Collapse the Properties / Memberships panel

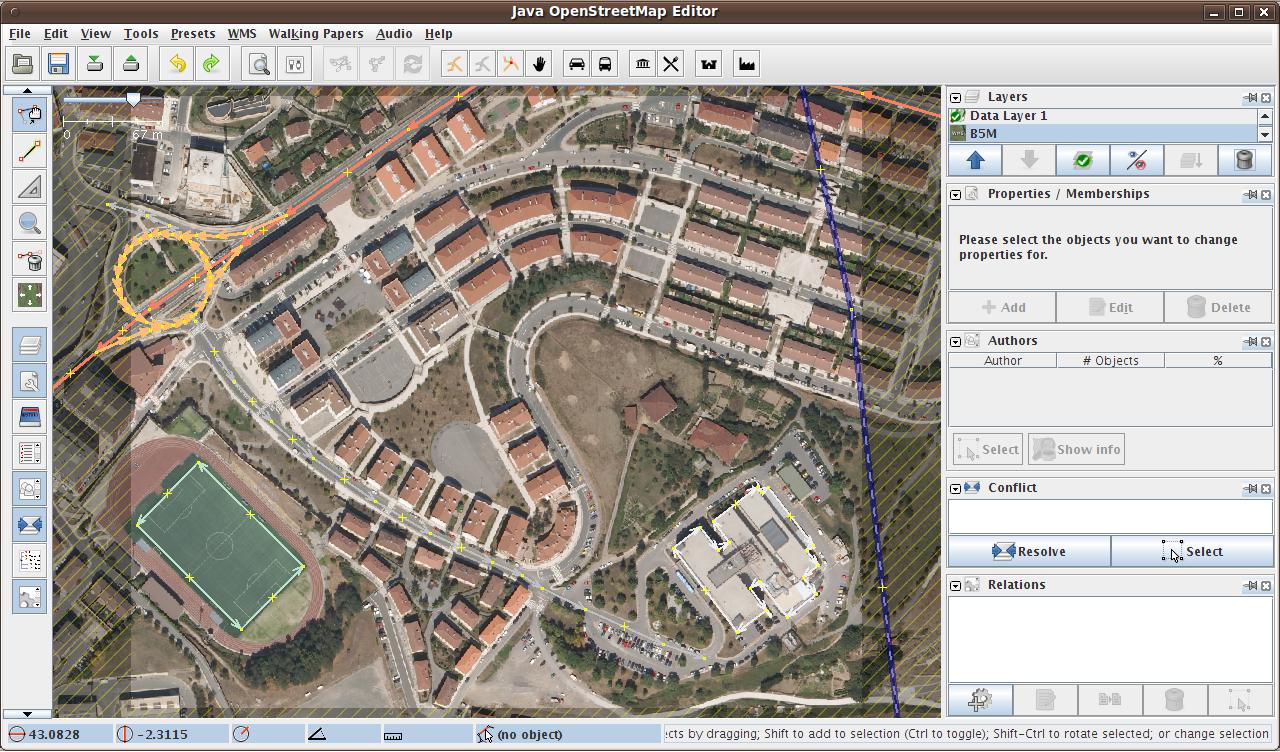tap(956, 195)
